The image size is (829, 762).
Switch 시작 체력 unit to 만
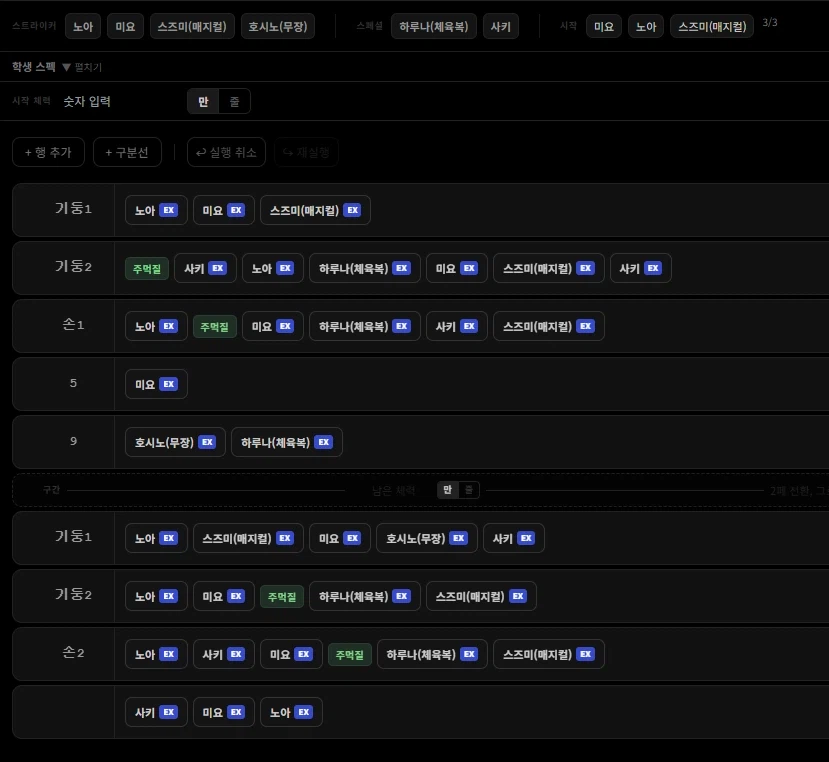[x=203, y=101]
